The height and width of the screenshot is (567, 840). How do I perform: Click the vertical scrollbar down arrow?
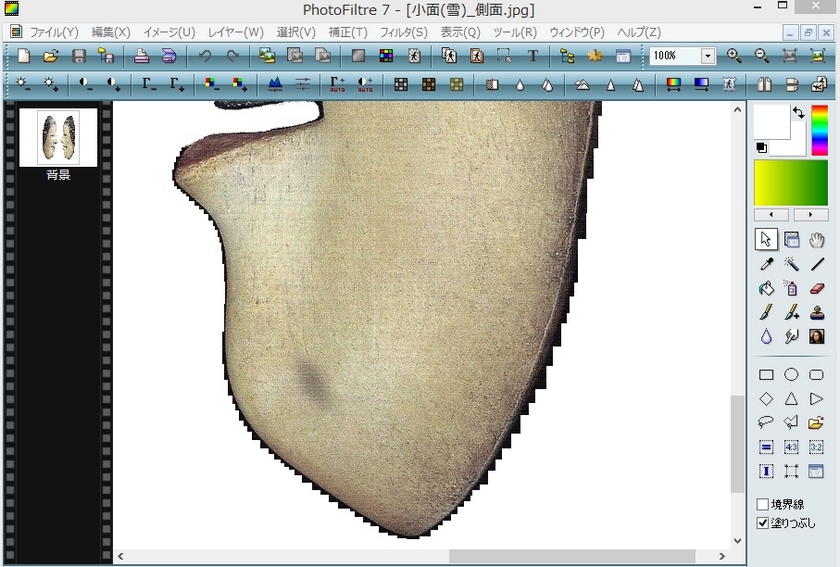737,541
